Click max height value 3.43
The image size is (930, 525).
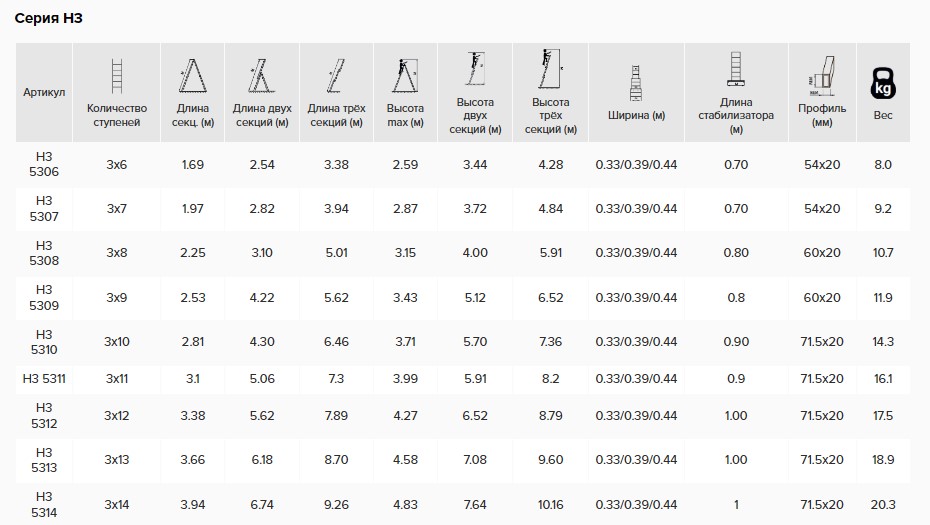(405, 297)
